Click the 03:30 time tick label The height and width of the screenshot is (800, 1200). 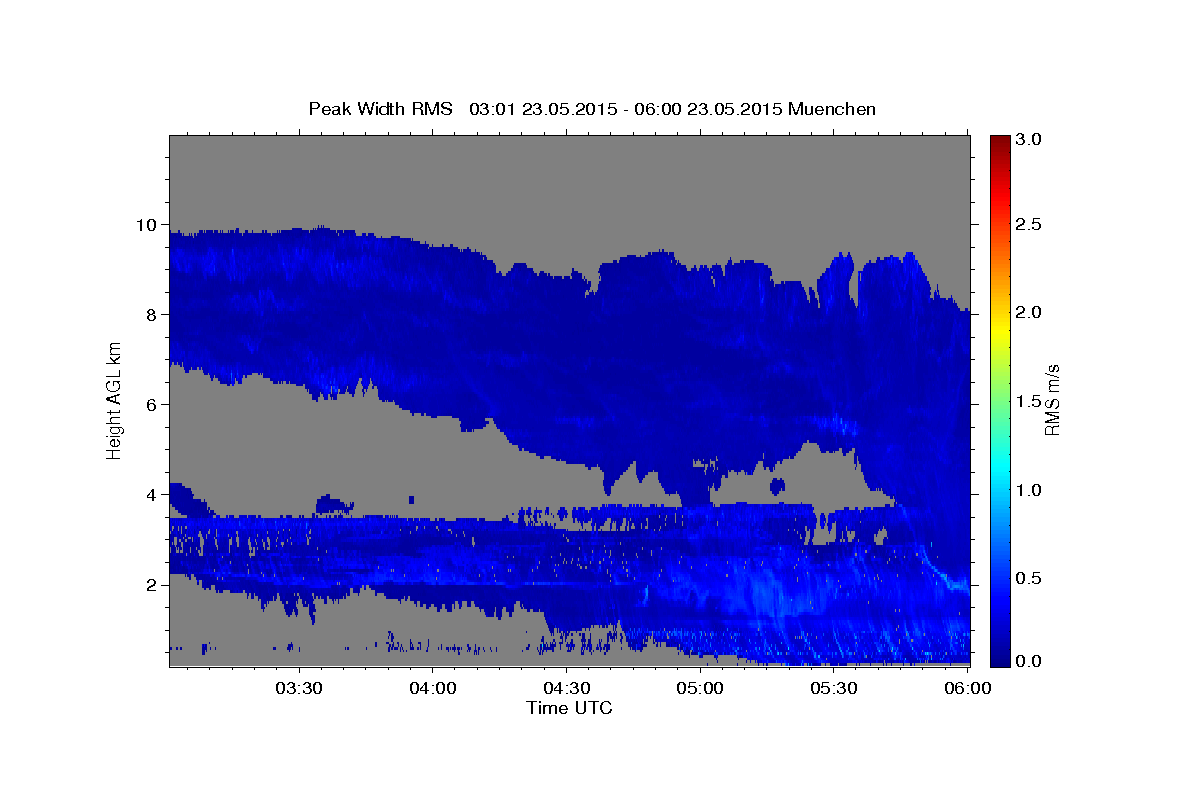click(299, 689)
